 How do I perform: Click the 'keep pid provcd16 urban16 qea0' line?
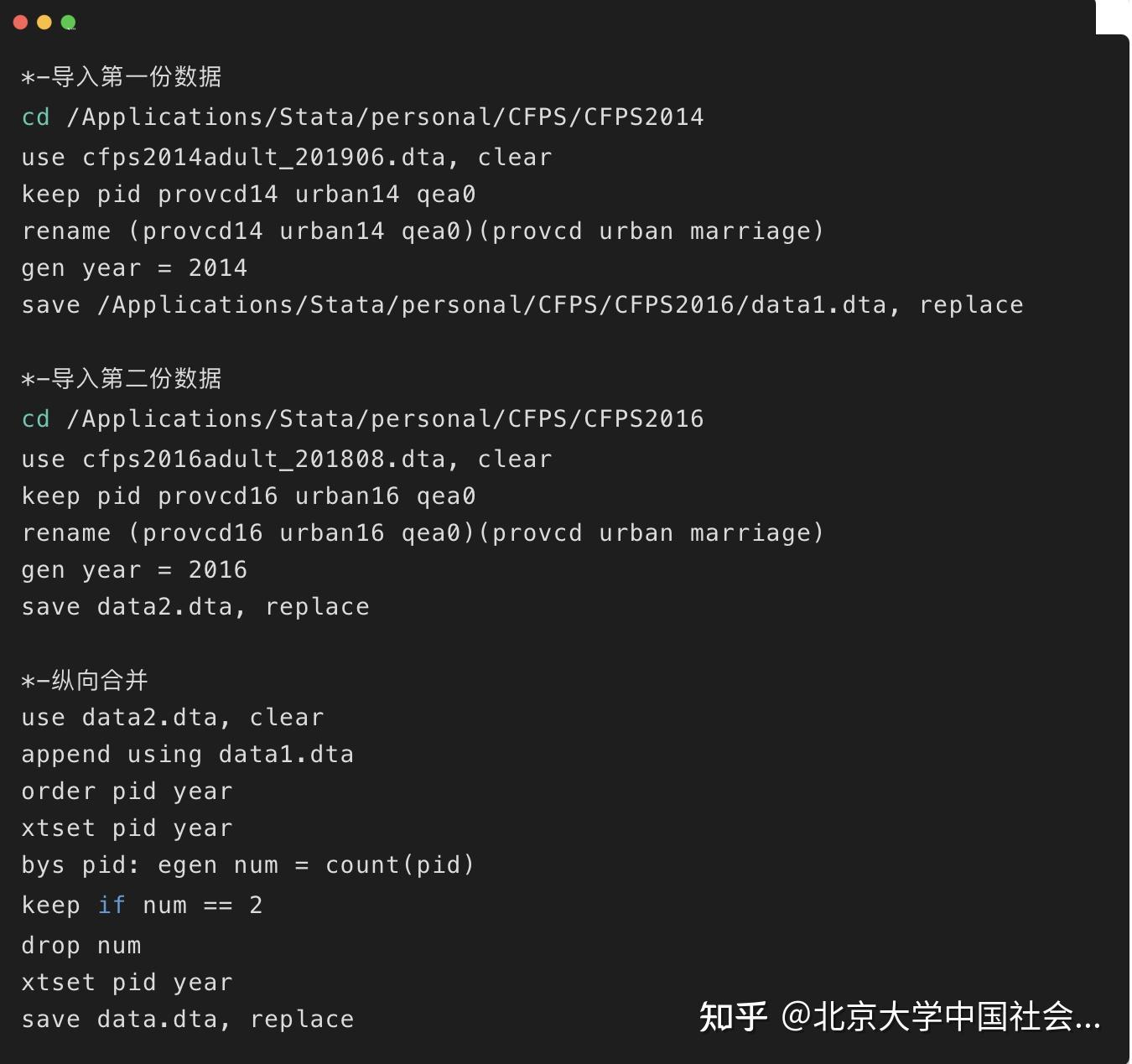point(249,496)
